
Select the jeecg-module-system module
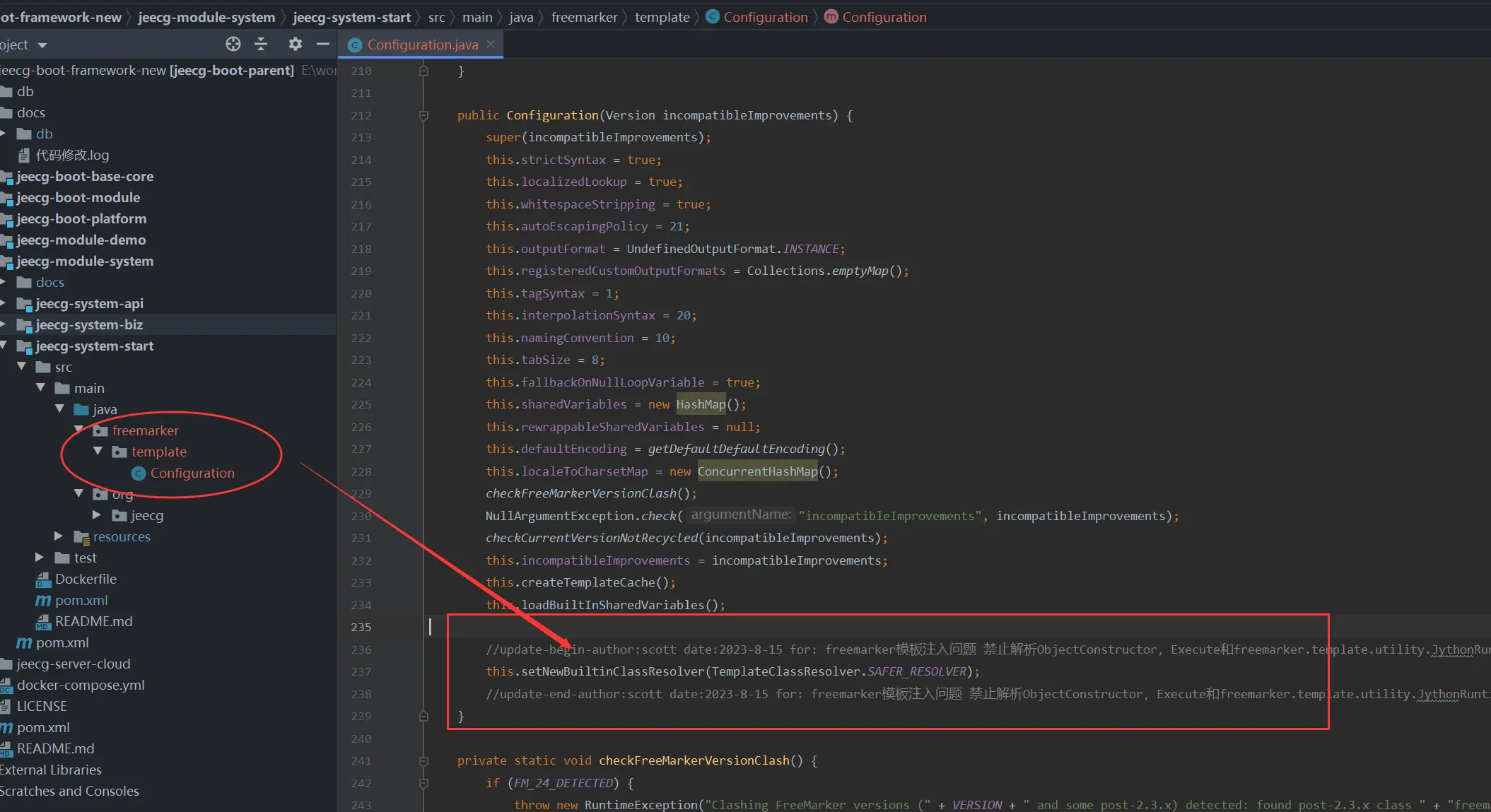point(84,260)
